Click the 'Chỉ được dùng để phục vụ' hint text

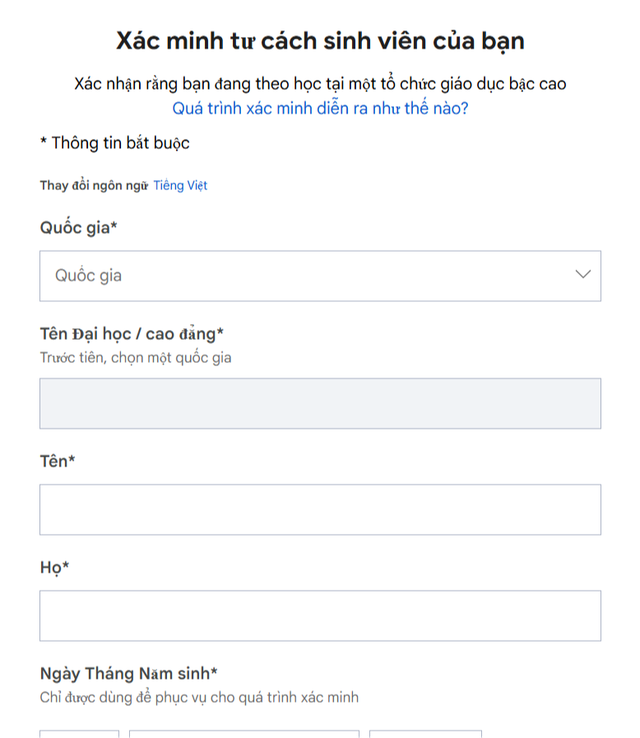coord(199,697)
